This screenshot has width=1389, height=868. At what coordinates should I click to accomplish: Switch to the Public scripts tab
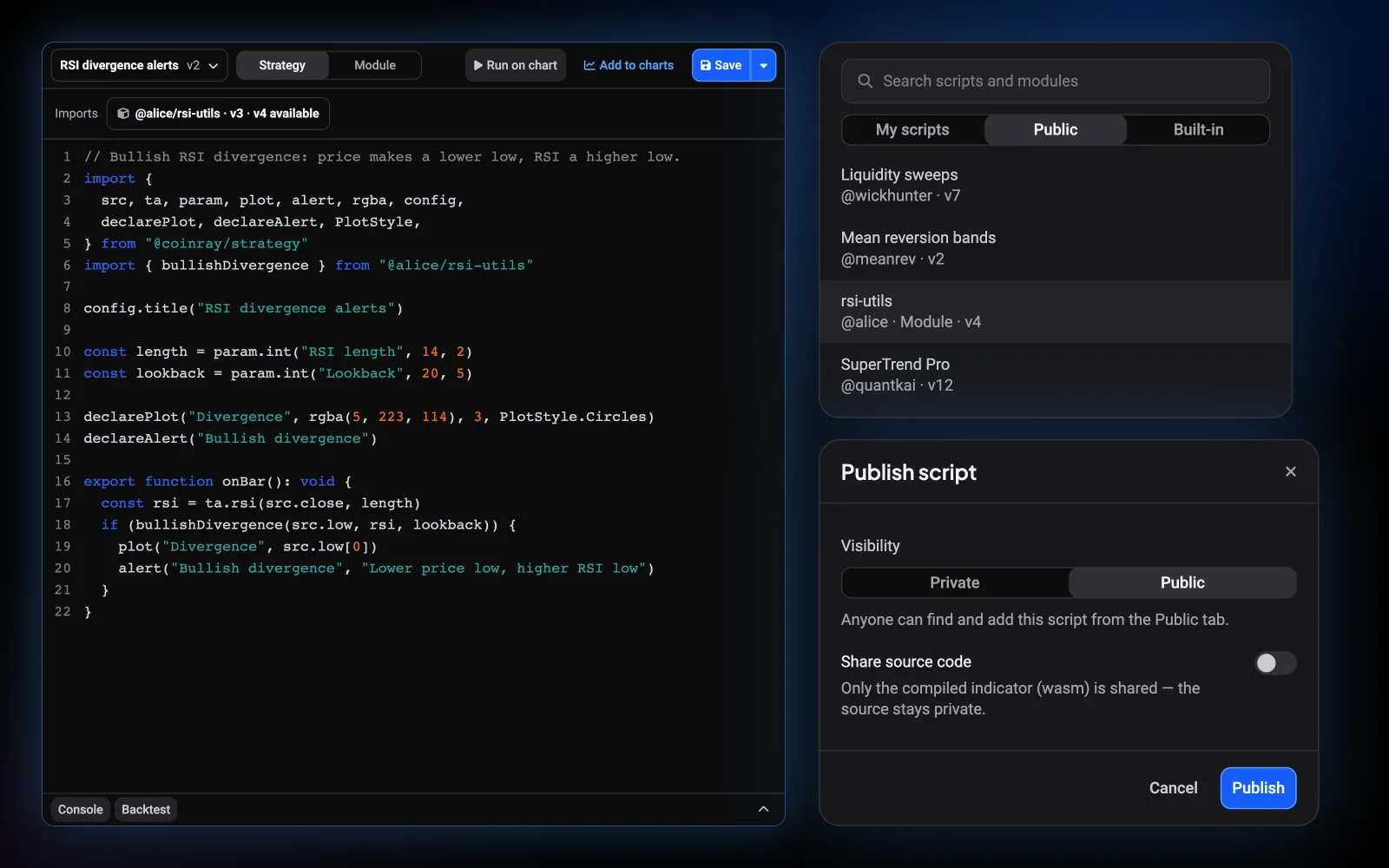[1056, 129]
